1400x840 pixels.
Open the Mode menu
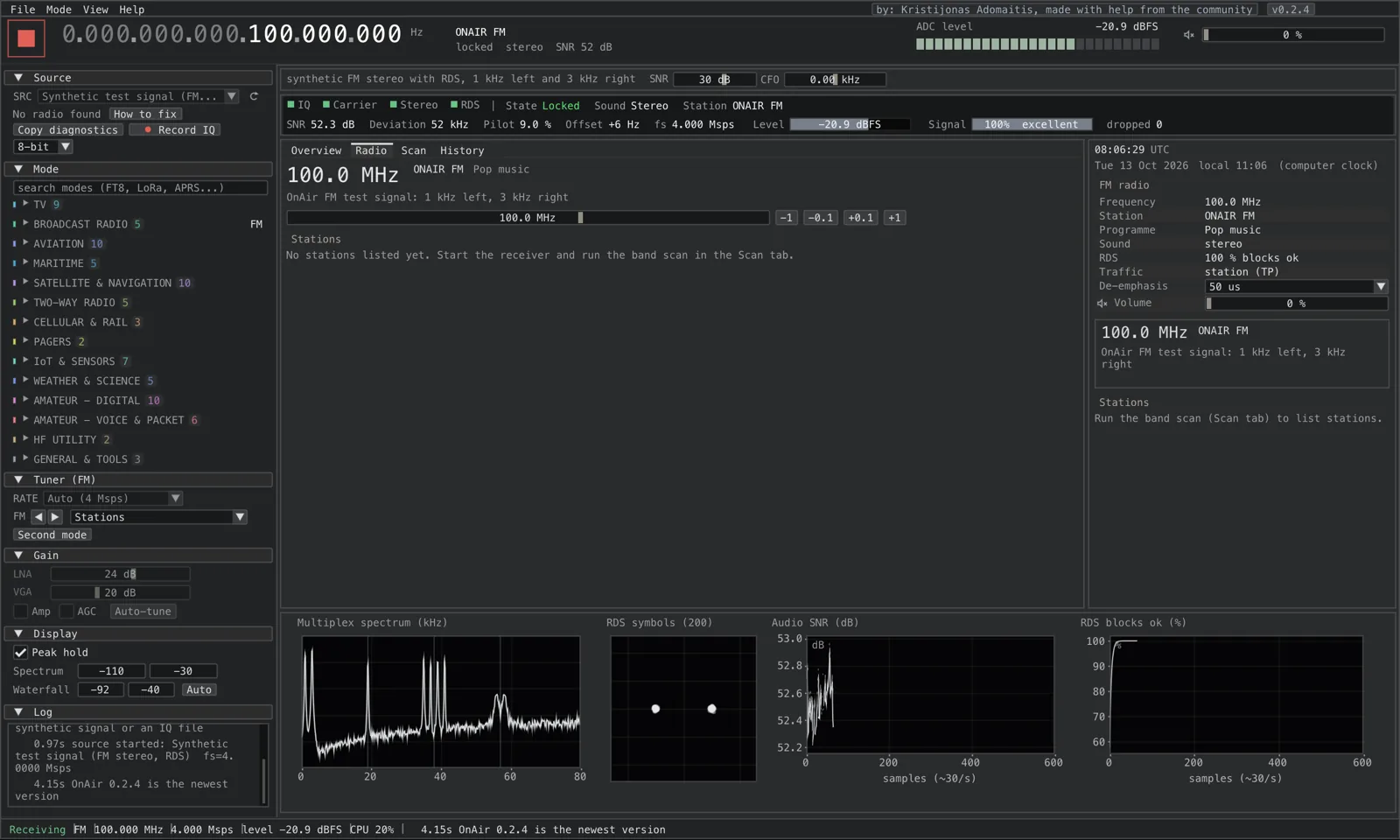(x=59, y=9)
